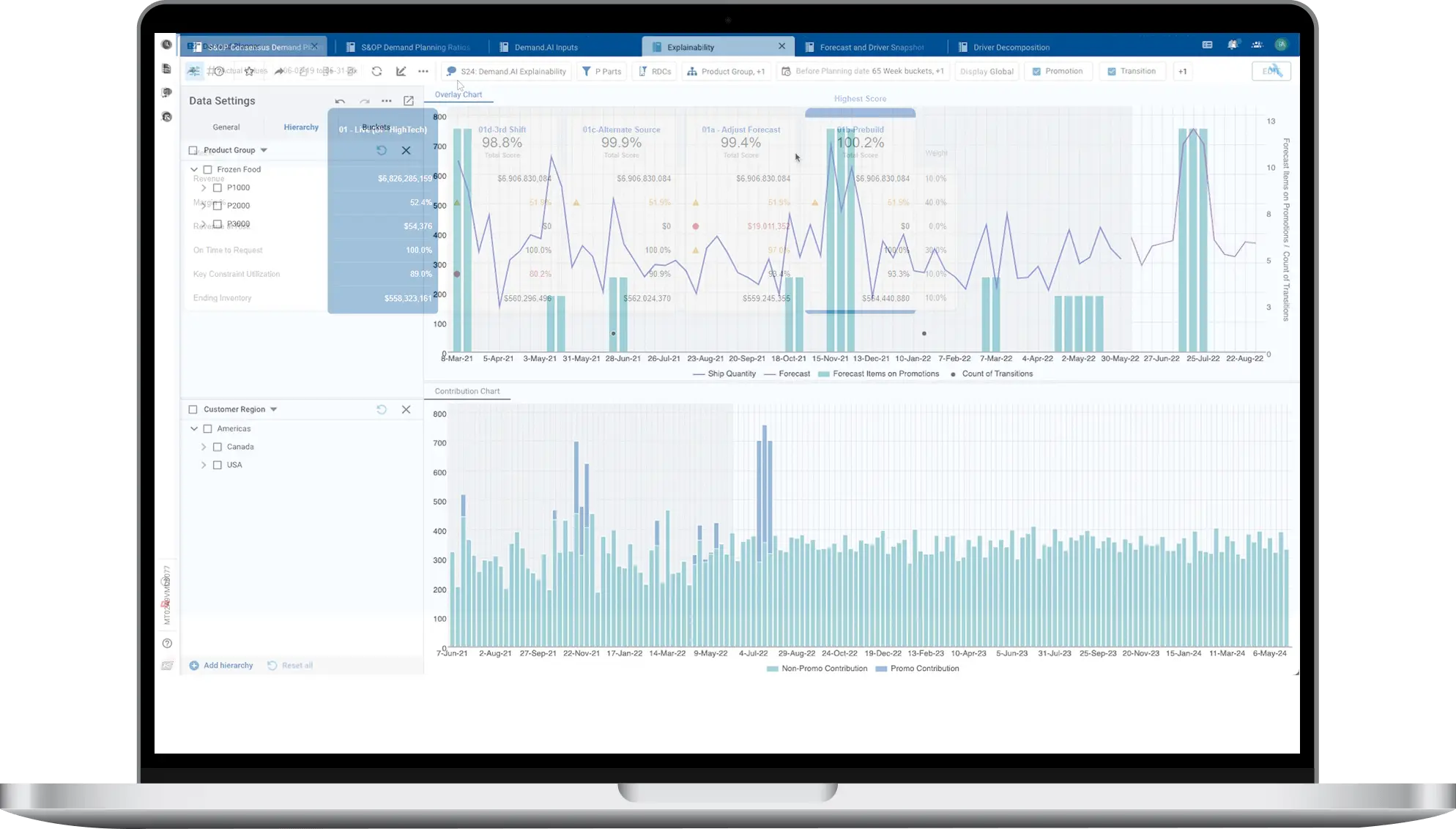The height and width of the screenshot is (829, 1456).
Task: Select the Canada checkbox
Action: tap(218, 447)
